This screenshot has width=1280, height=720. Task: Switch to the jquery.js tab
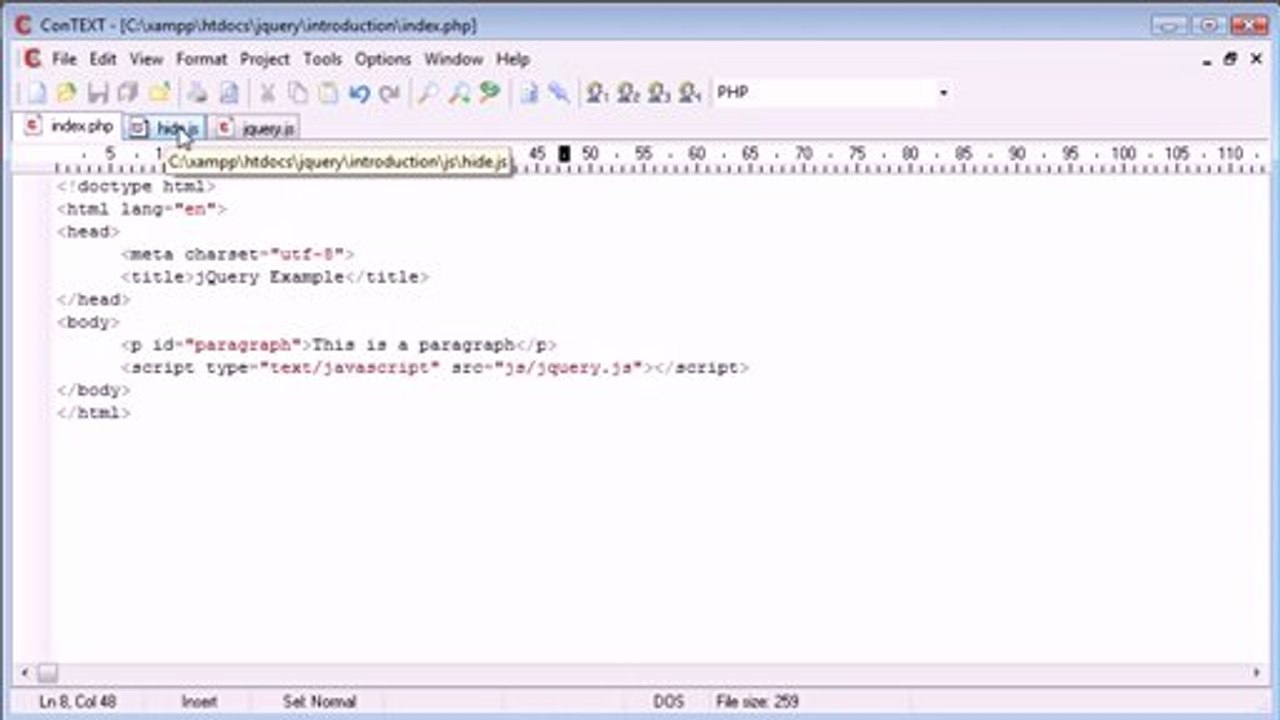coord(255,128)
